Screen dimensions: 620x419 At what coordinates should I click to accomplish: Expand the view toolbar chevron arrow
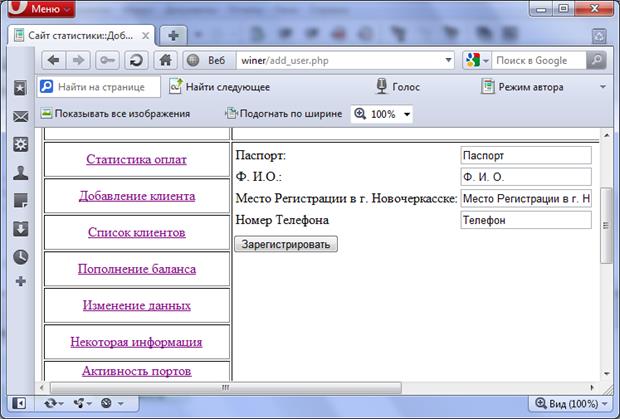click(603, 87)
